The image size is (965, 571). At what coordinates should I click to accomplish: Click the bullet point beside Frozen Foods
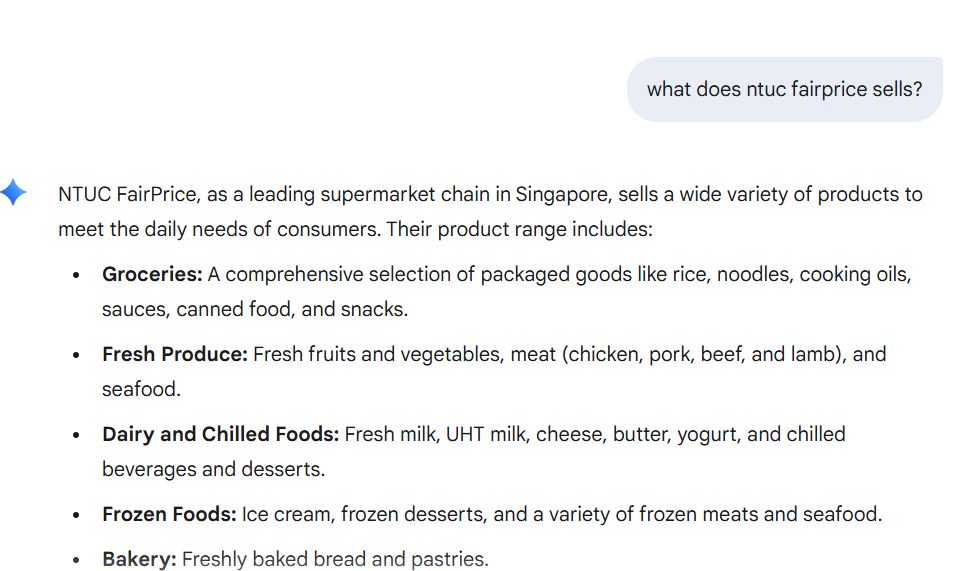click(76, 515)
